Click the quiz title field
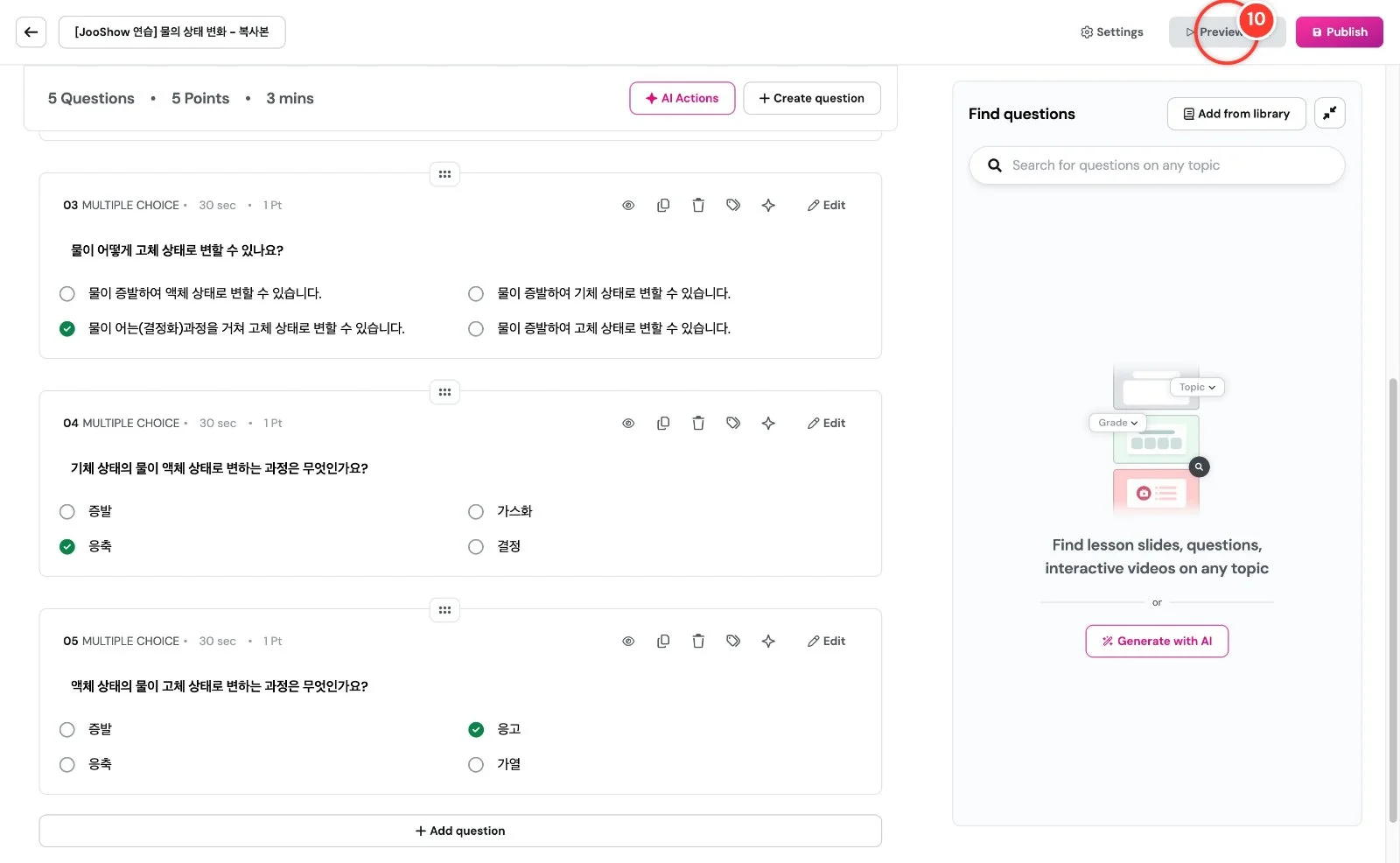This screenshot has height=863, width=1400. tap(172, 32)
